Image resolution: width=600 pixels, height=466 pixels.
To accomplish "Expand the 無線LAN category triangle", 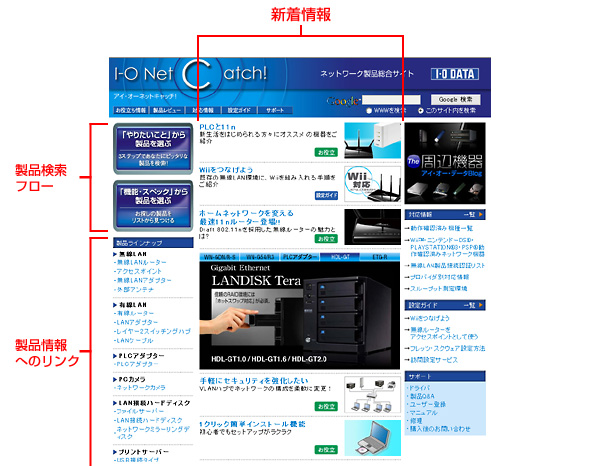I will [115, 254].
